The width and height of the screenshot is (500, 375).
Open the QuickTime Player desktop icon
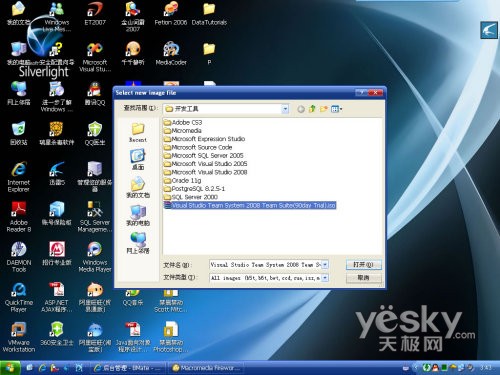19,297
